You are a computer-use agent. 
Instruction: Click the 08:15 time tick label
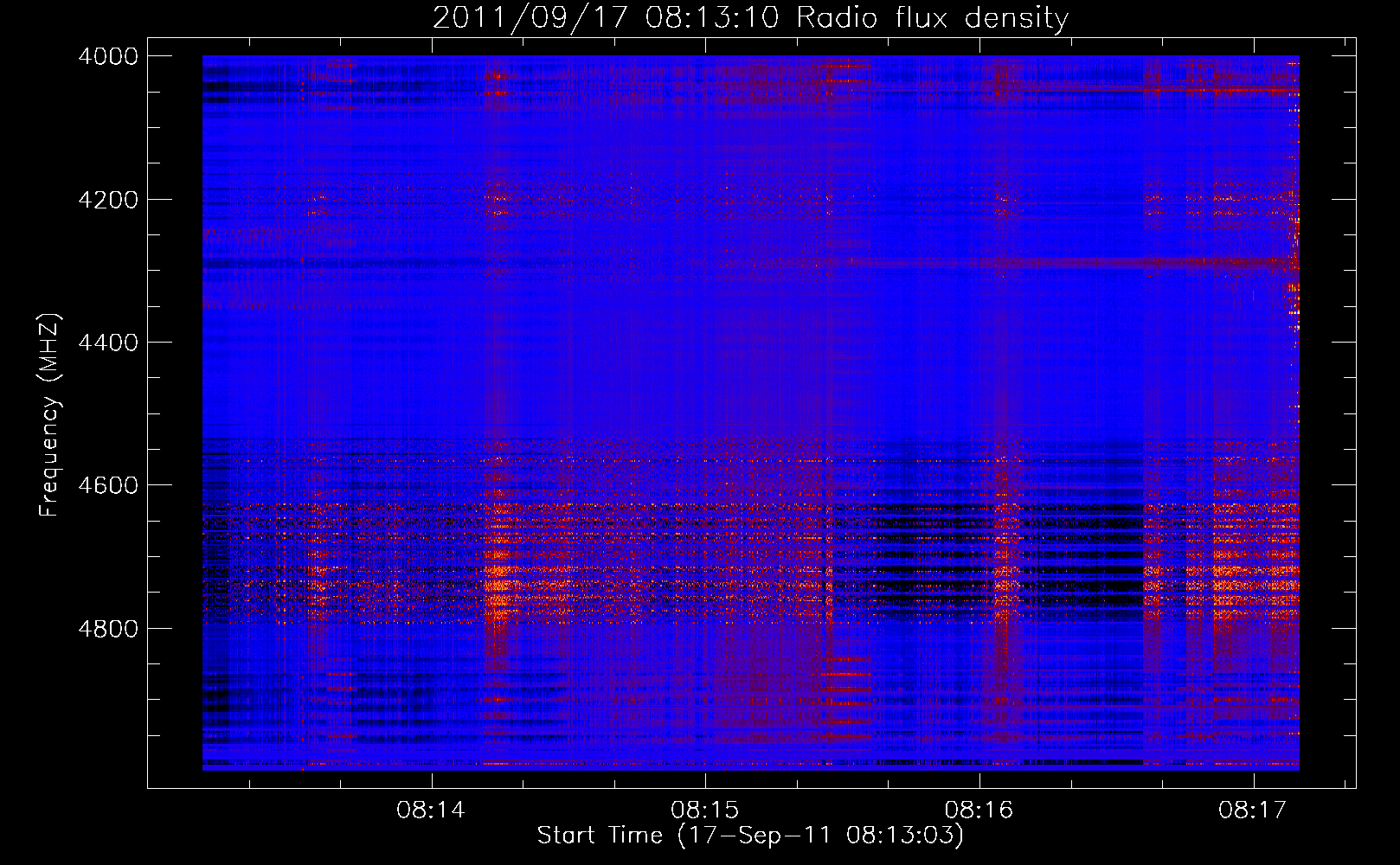[704, 811]
